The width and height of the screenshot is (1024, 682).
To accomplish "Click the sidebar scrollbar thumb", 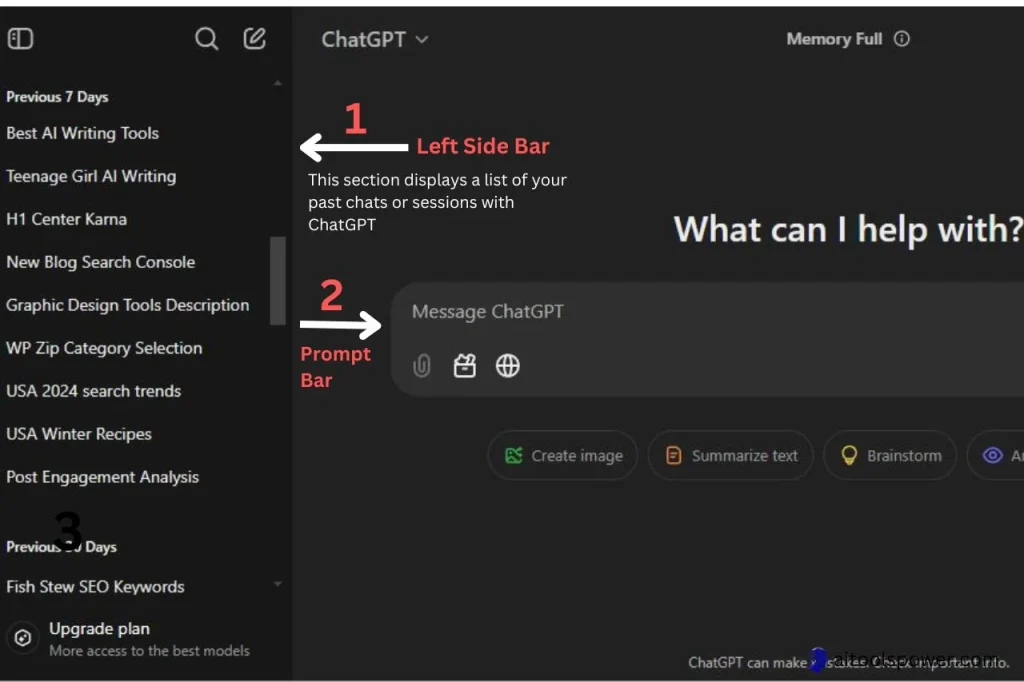I will tap(277, 280).
